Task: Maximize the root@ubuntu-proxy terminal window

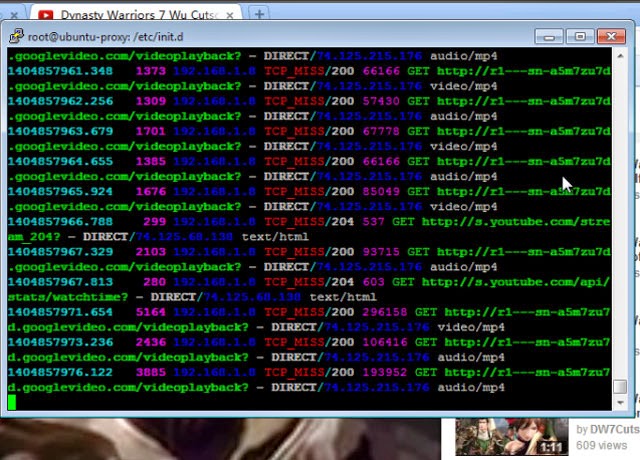Action: [x=580, y=37]
